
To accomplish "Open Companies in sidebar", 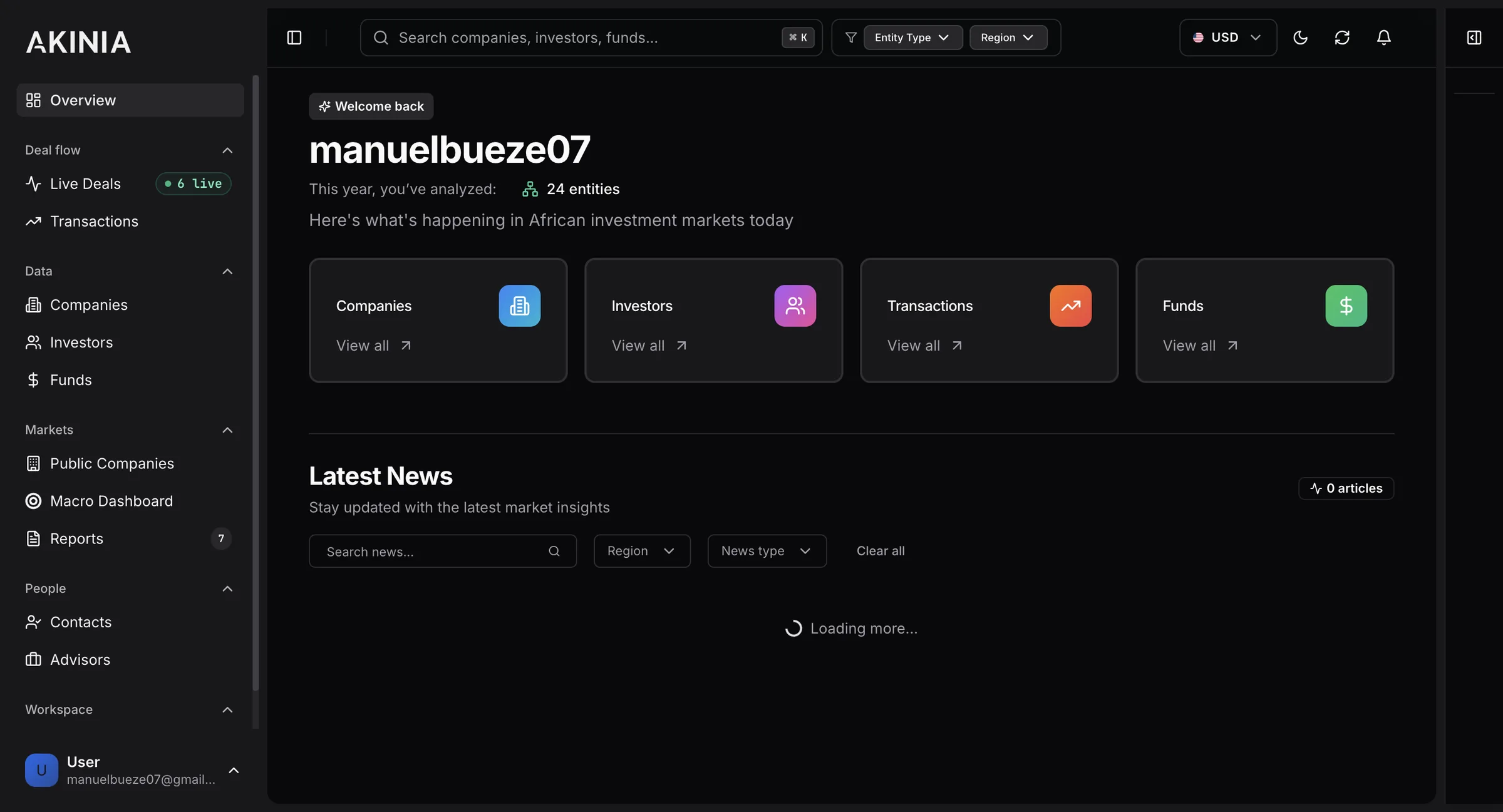I will click(130, 305).
